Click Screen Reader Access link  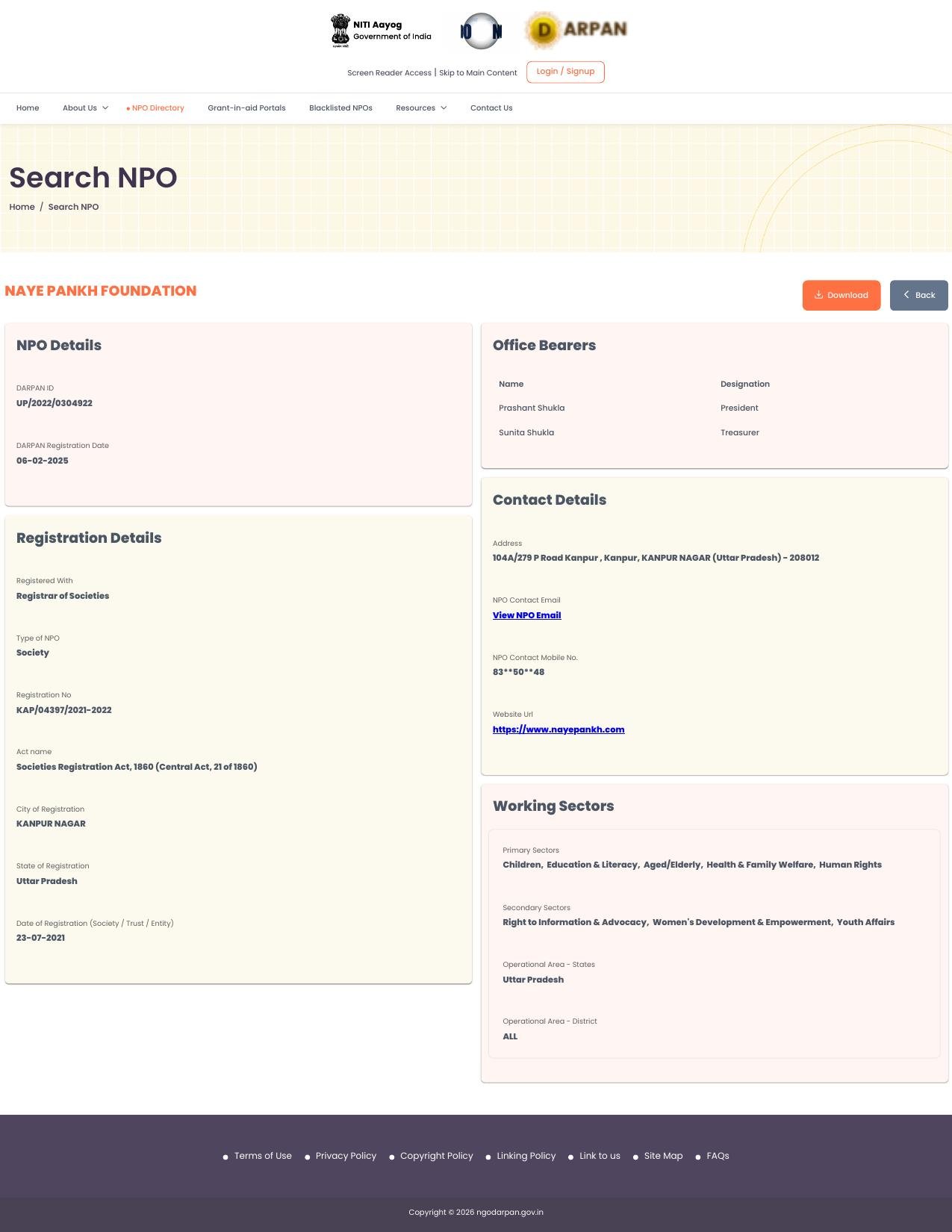(389, 73)
